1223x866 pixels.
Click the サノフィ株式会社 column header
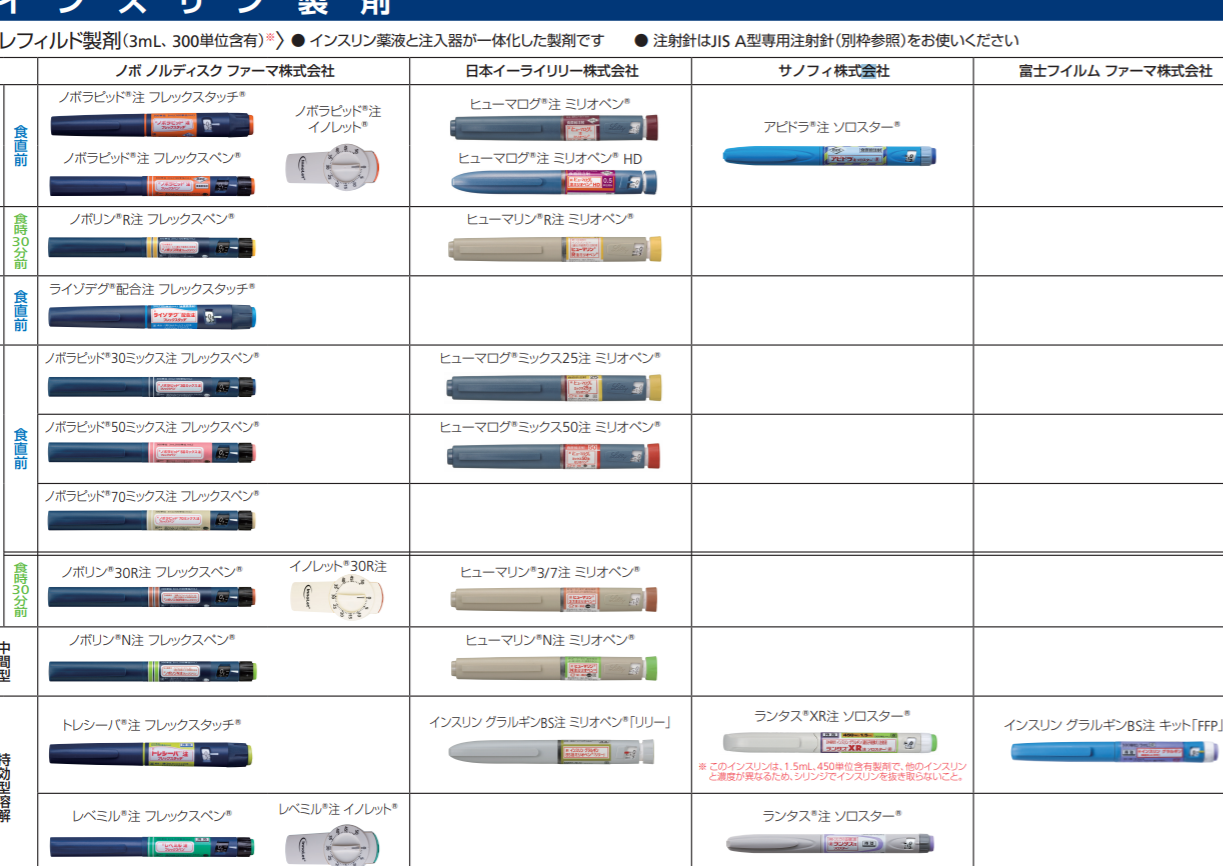pyautogui.click(x=833, y=71)
